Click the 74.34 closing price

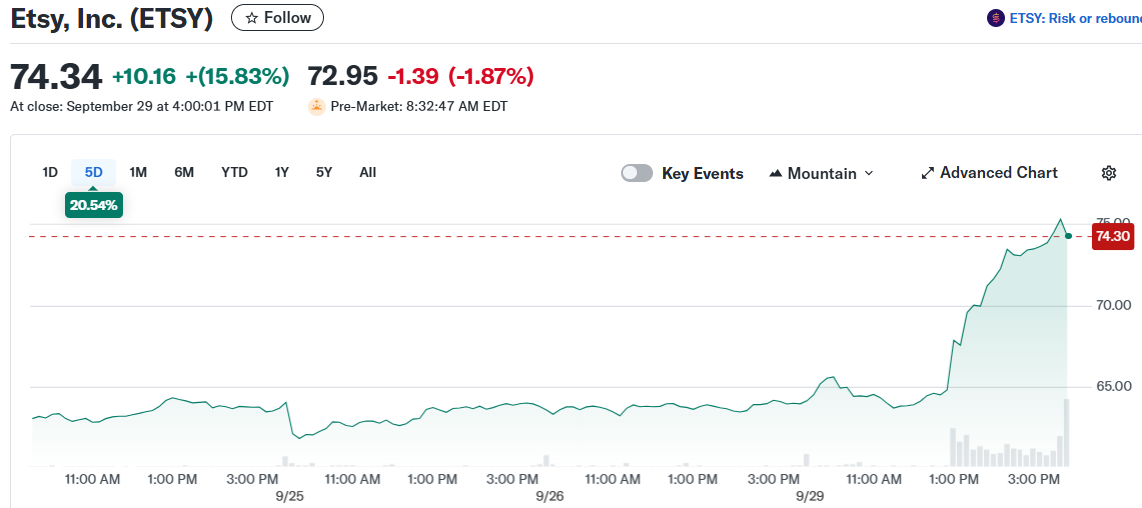pyautogui.click(x=56, y=76)
